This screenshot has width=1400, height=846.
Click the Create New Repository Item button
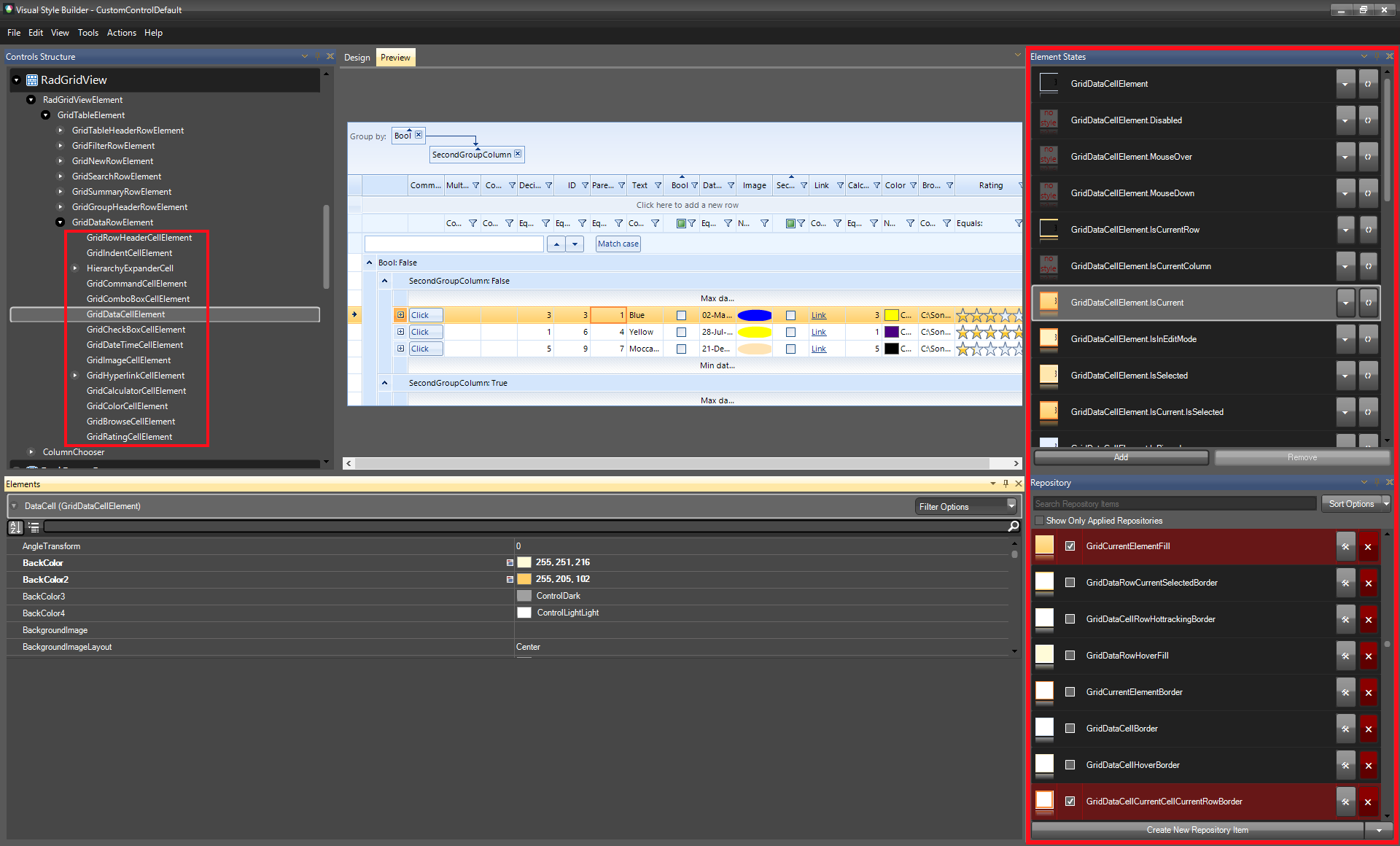tap(1197, 830)
